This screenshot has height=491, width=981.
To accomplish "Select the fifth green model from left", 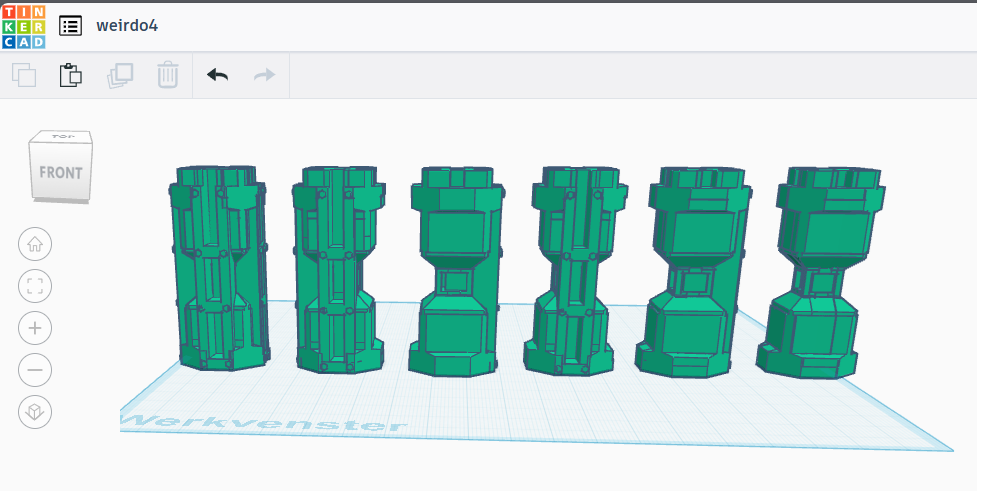I will pos(694,272).
